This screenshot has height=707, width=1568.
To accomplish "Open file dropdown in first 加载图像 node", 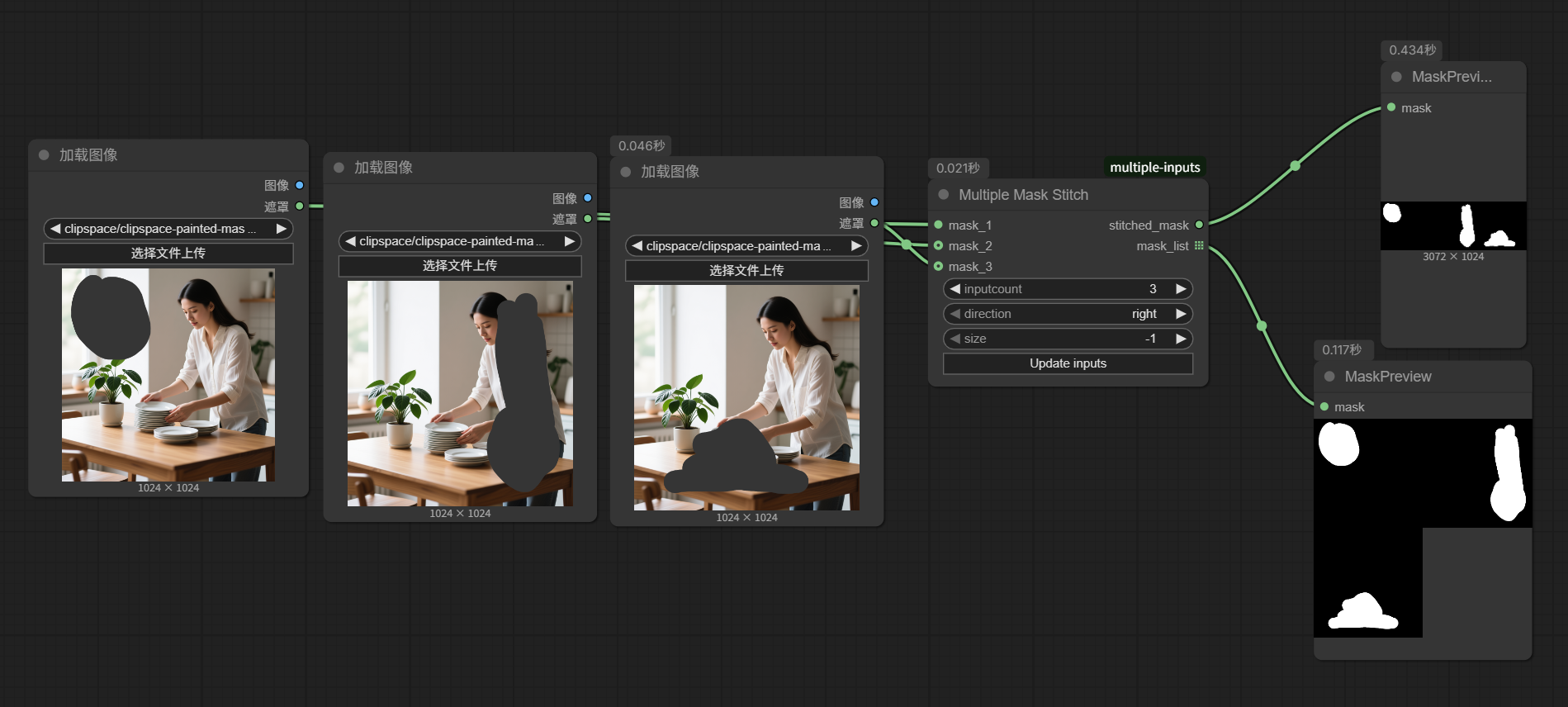I will pos(168,229).
